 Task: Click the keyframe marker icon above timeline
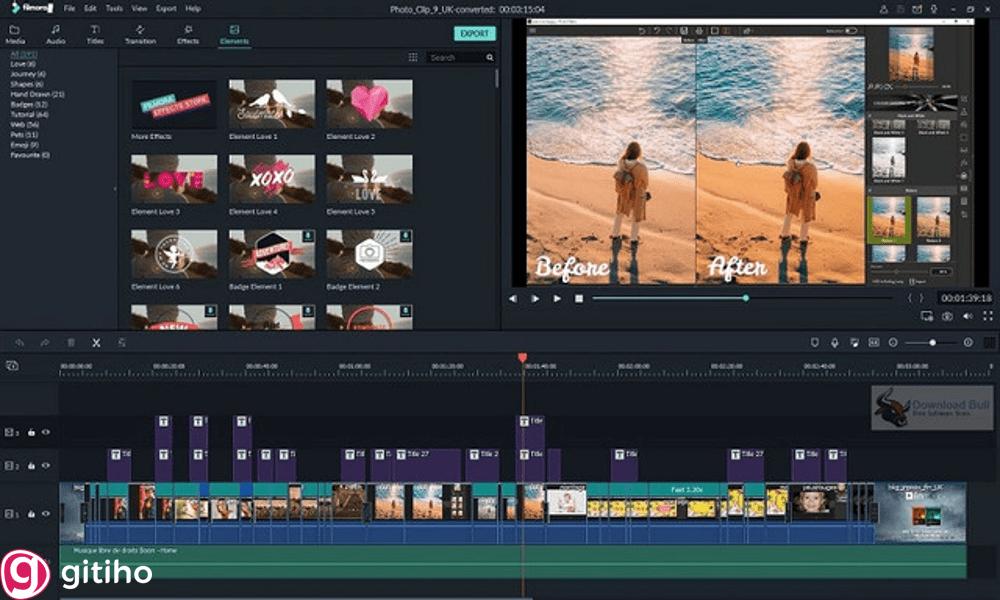835,342
